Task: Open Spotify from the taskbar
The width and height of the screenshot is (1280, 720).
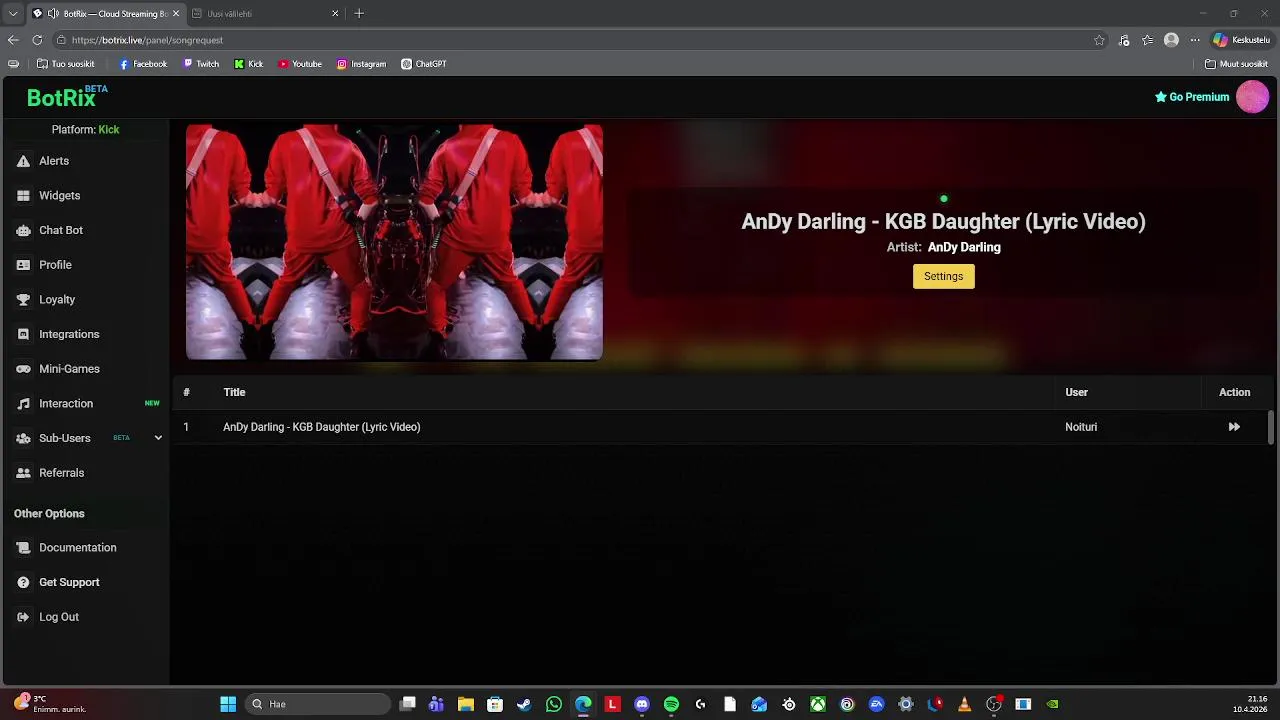Action: click(x=671, y=704)
